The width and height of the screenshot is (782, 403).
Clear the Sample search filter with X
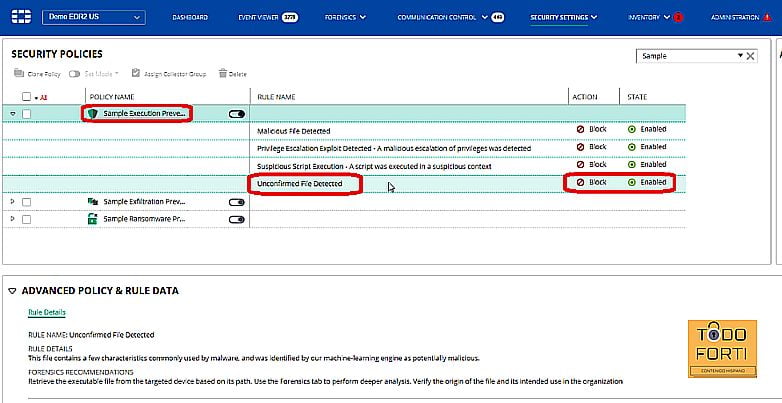(751, 56)
